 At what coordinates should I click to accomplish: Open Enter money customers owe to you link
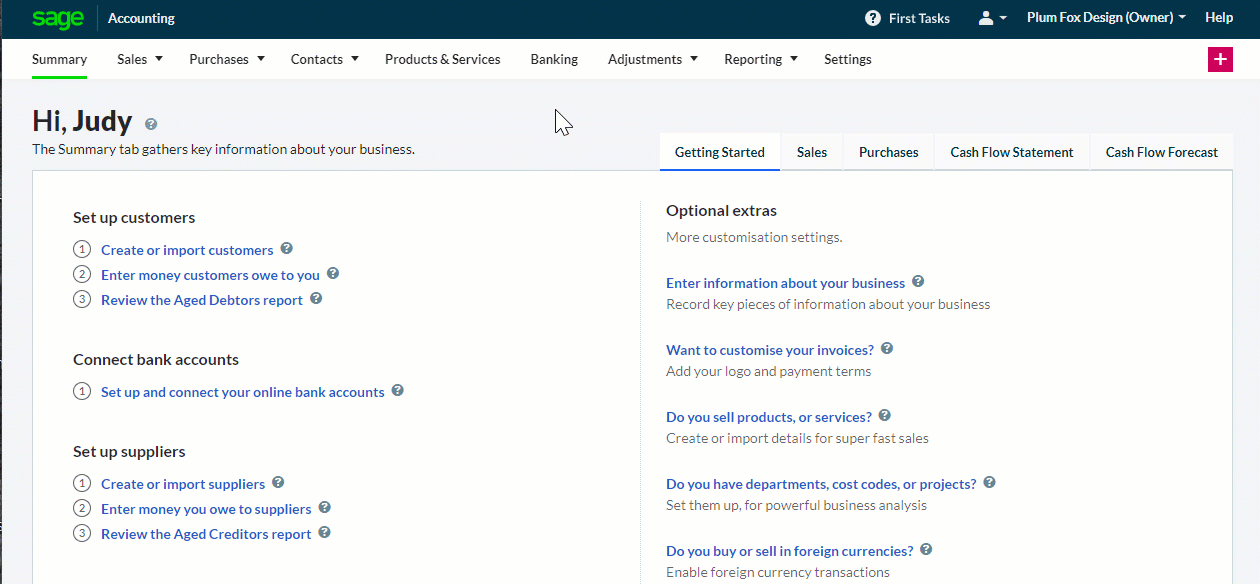pyautogui.click(x=210, y=275)
